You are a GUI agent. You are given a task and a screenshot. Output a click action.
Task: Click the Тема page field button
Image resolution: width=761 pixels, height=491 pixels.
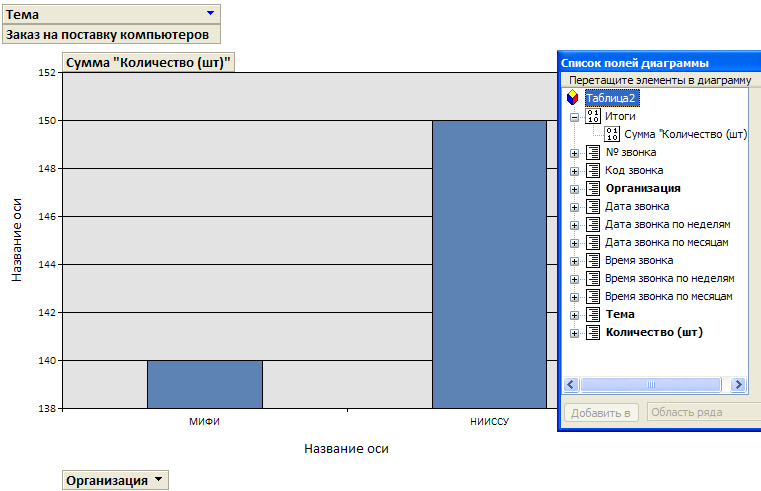(111, 14)
